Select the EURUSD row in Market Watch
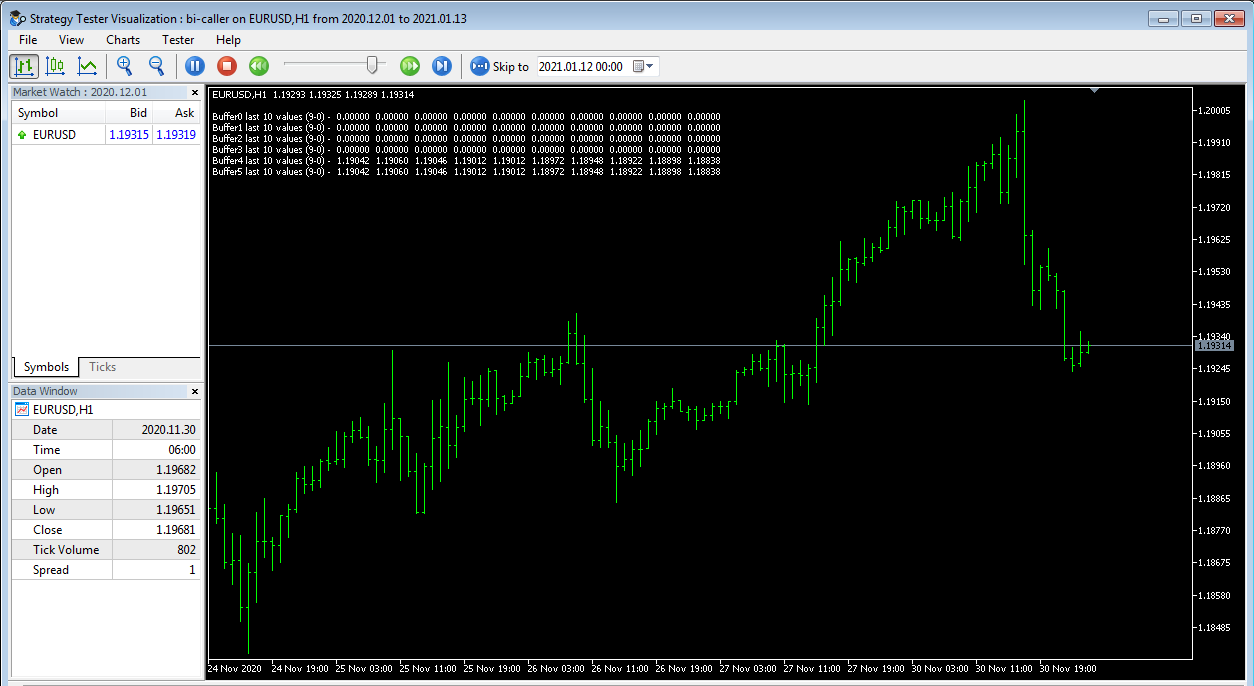 pos(106,134)
